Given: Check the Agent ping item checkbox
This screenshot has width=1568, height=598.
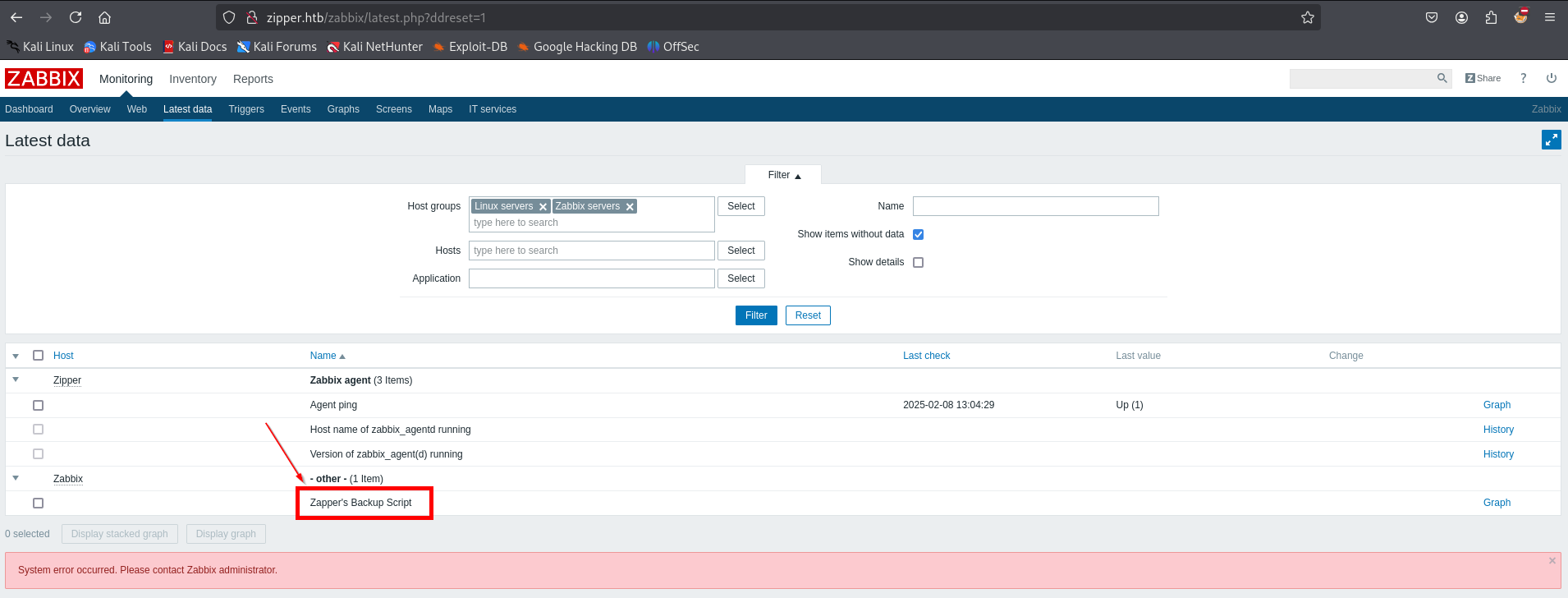Looking at the screenshot, I should (x=38, y=405).
